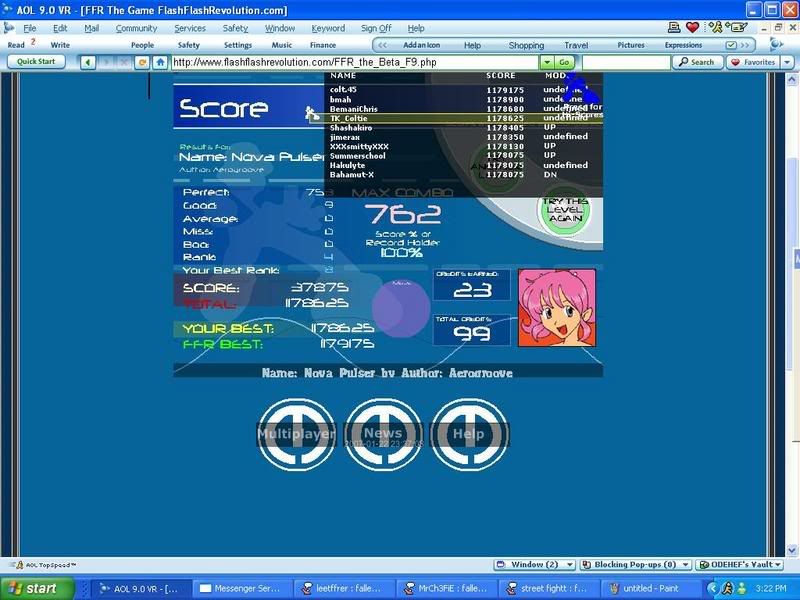Screen dimensions: 800x600
Task: Click the Finance toolbar button
Action: click(x=323, y=45)
